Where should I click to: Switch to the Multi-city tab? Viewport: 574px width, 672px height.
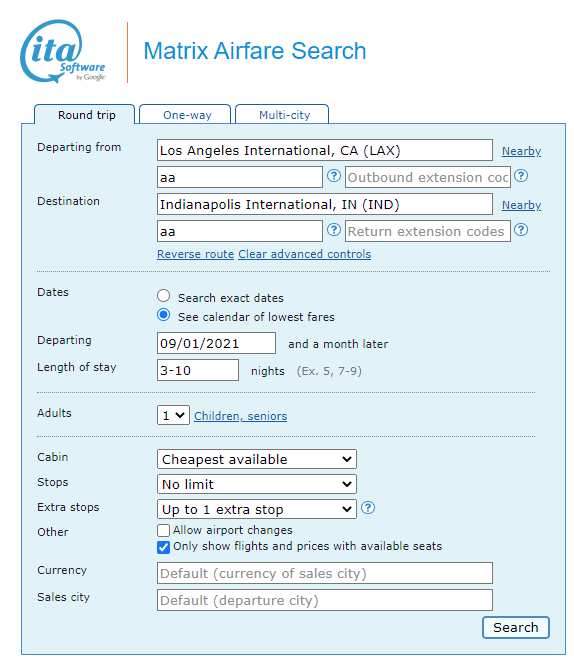click(282, 114)
